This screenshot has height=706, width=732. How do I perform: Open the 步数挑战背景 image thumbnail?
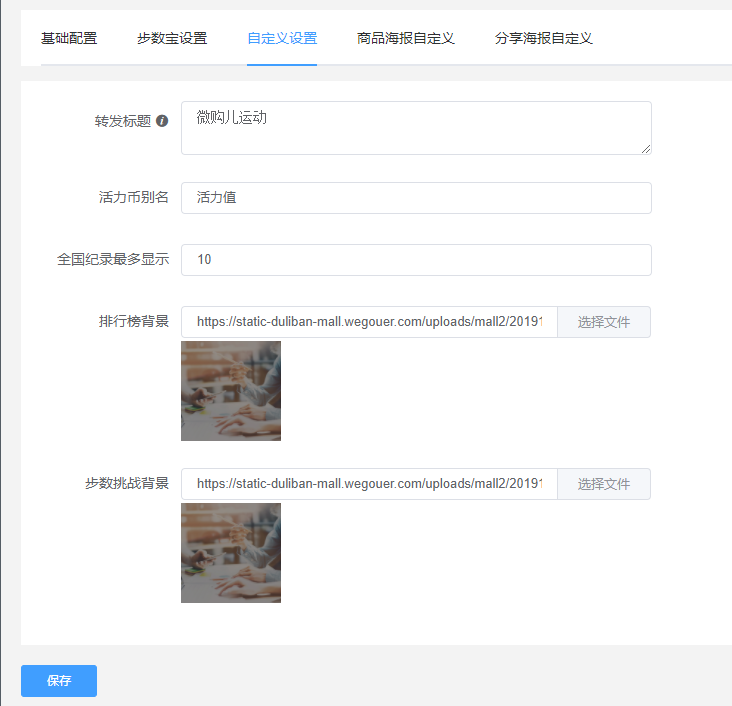point(231,553)
